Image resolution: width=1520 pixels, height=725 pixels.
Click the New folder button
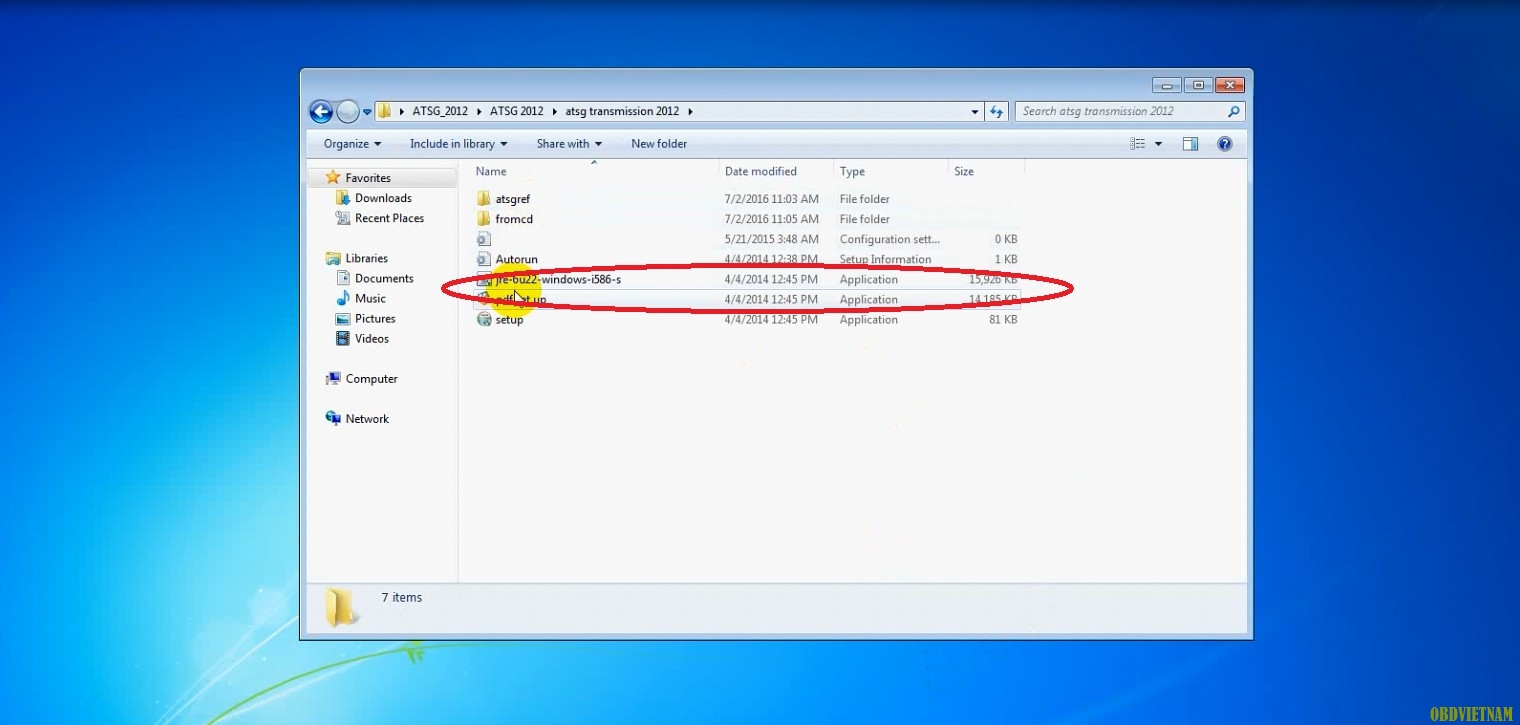click(659, 144)
